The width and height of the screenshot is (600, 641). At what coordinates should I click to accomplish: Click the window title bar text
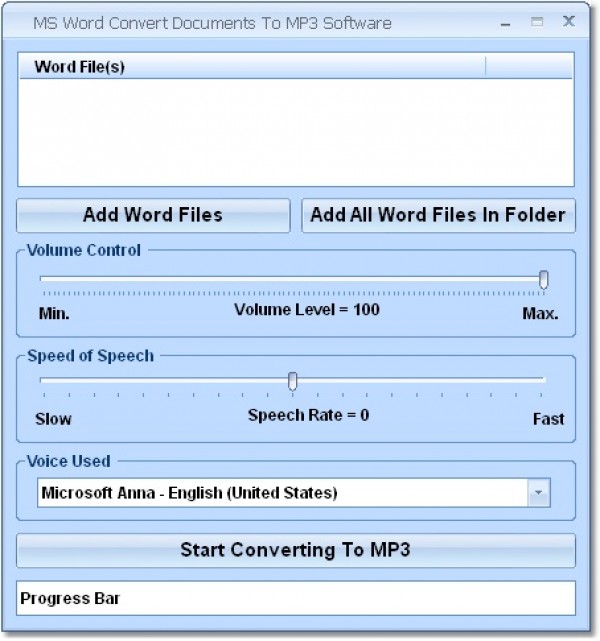pyautogui.click(x=212, y=23)
